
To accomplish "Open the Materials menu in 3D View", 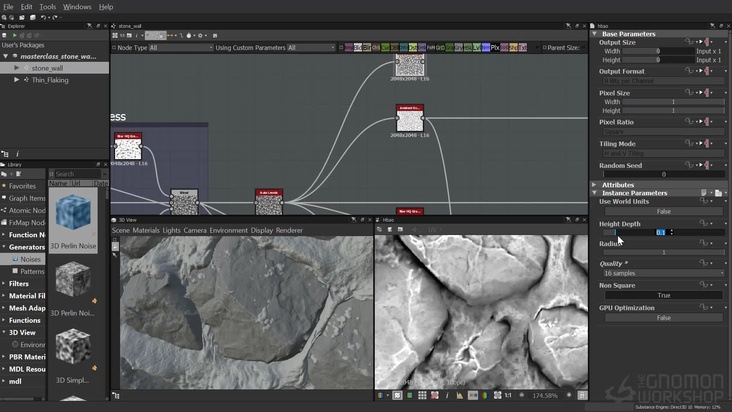I will tap(146, 230).
